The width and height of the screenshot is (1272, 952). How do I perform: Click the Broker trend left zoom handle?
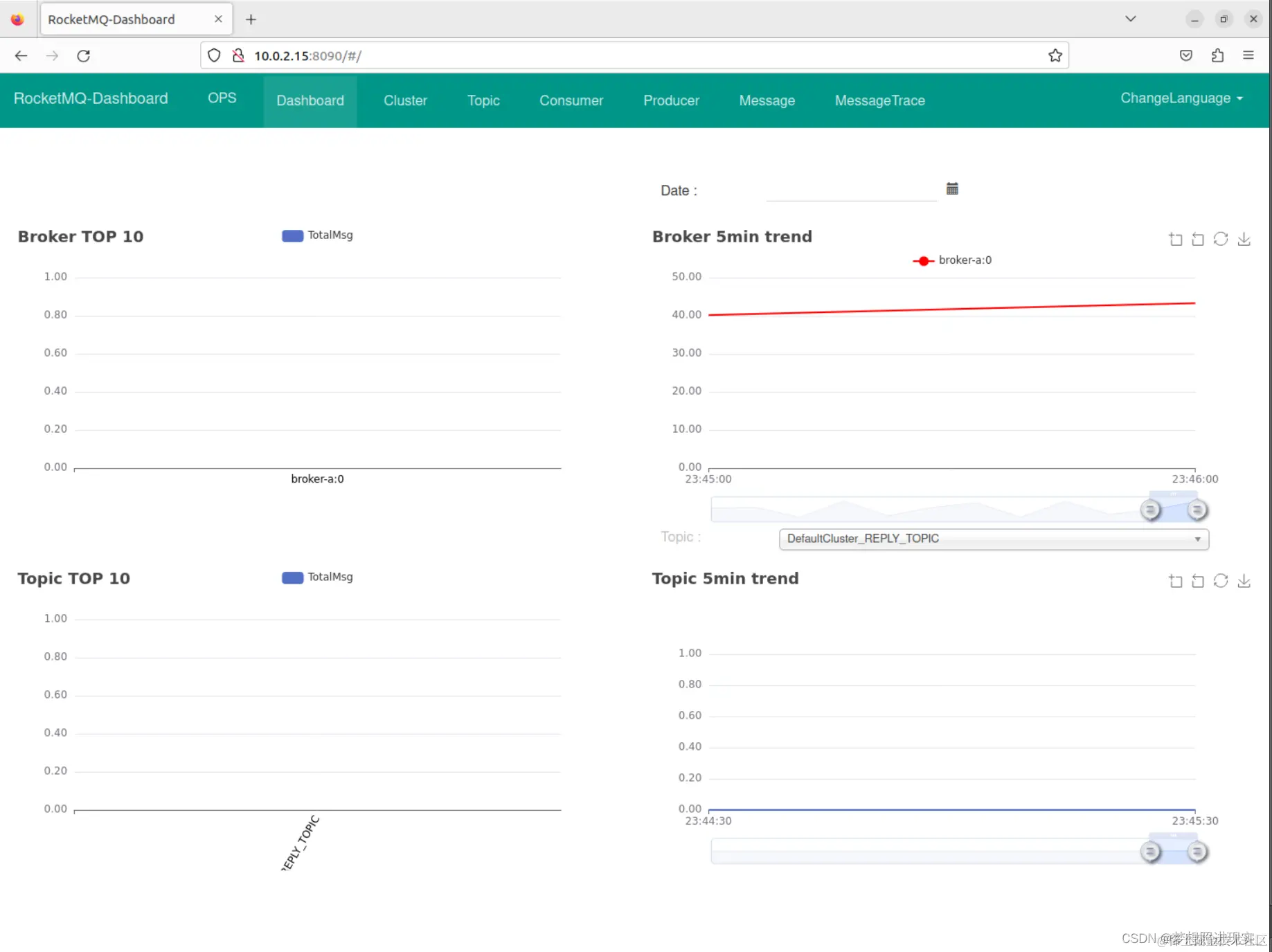click(x=1150, y=510)
